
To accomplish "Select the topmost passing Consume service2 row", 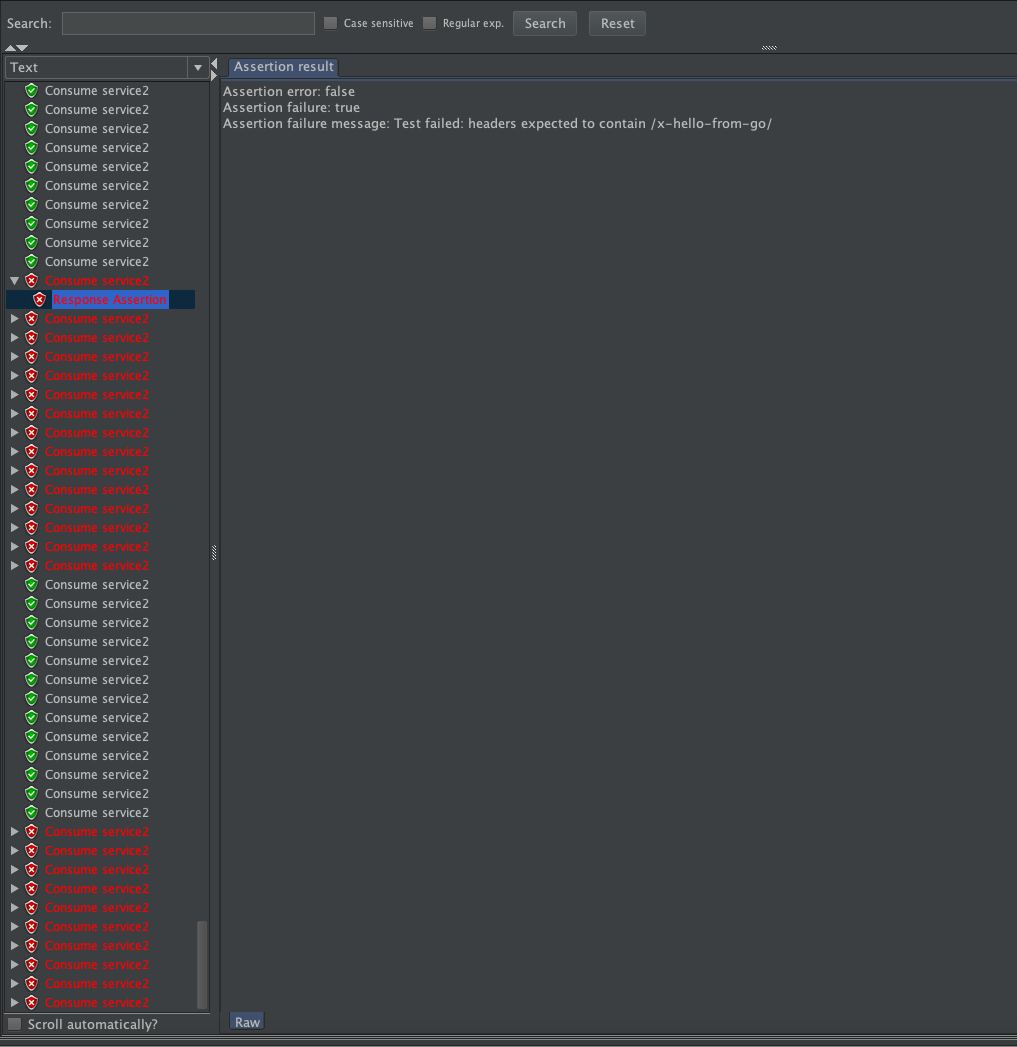I will click(97, 90).
